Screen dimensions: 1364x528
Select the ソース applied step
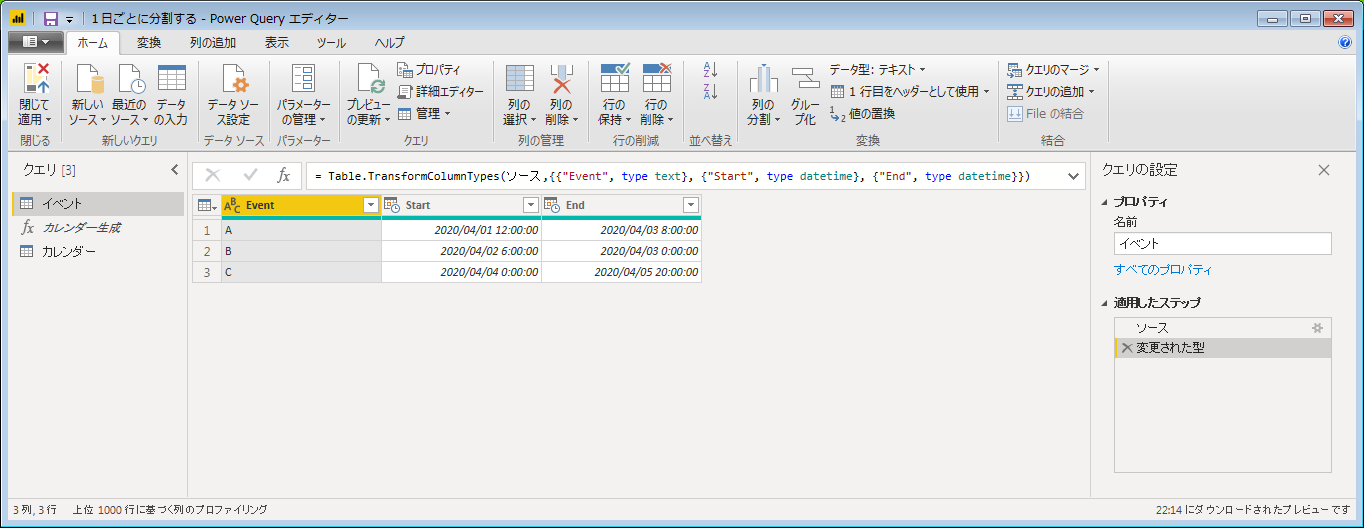point(1222,328)
